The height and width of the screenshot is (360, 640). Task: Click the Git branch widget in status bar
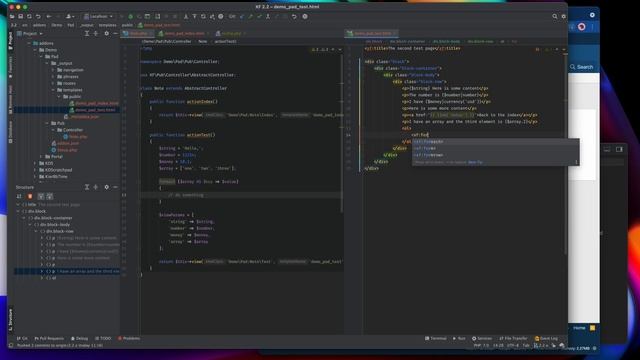[x=541, y=345]
